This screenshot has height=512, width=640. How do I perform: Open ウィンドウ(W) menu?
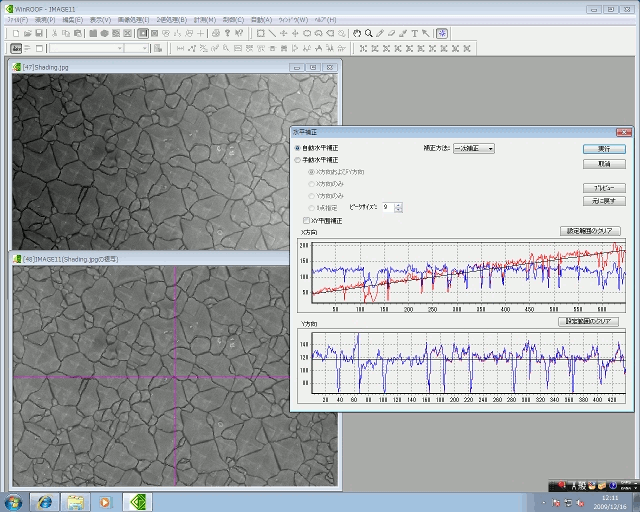[x=293, y=20]
